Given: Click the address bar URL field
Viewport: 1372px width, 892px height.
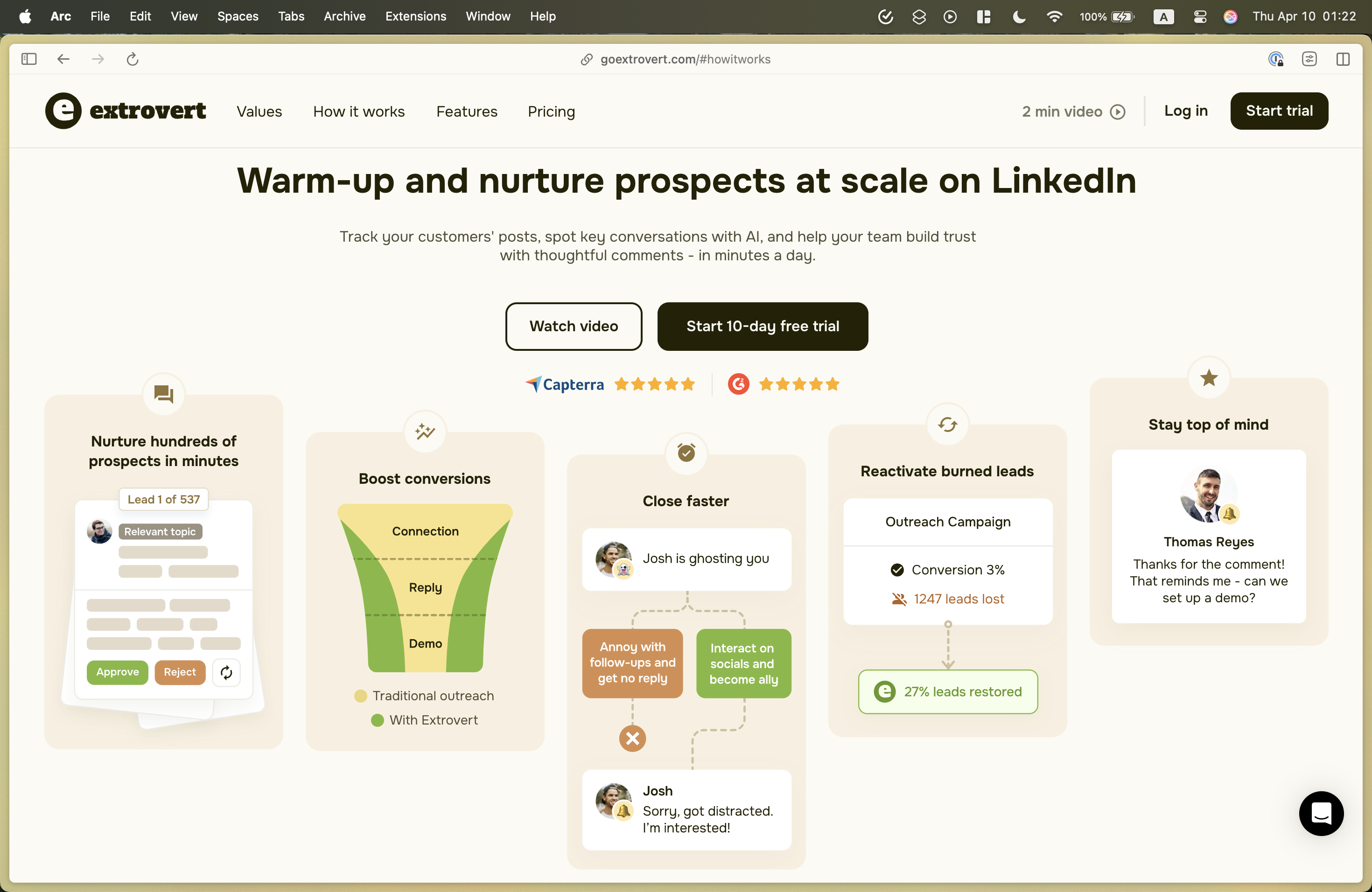Looking at the screenshot, I should coord(685,59).
